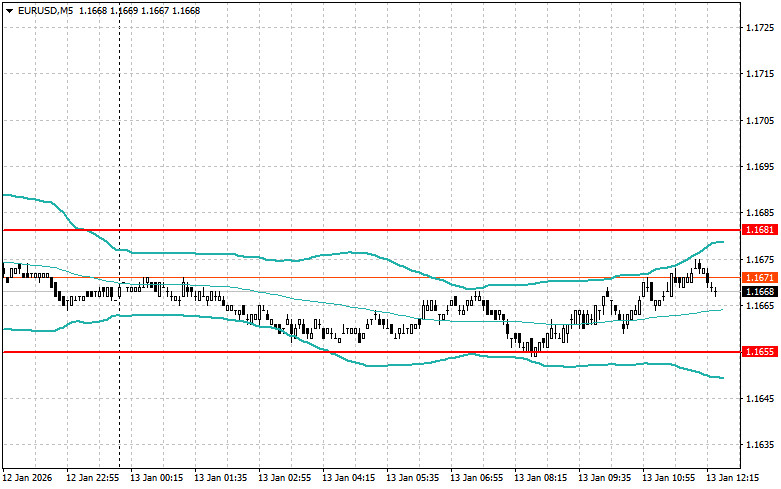Click the EURUSD,M5 chart title text

tap(45, 10)
